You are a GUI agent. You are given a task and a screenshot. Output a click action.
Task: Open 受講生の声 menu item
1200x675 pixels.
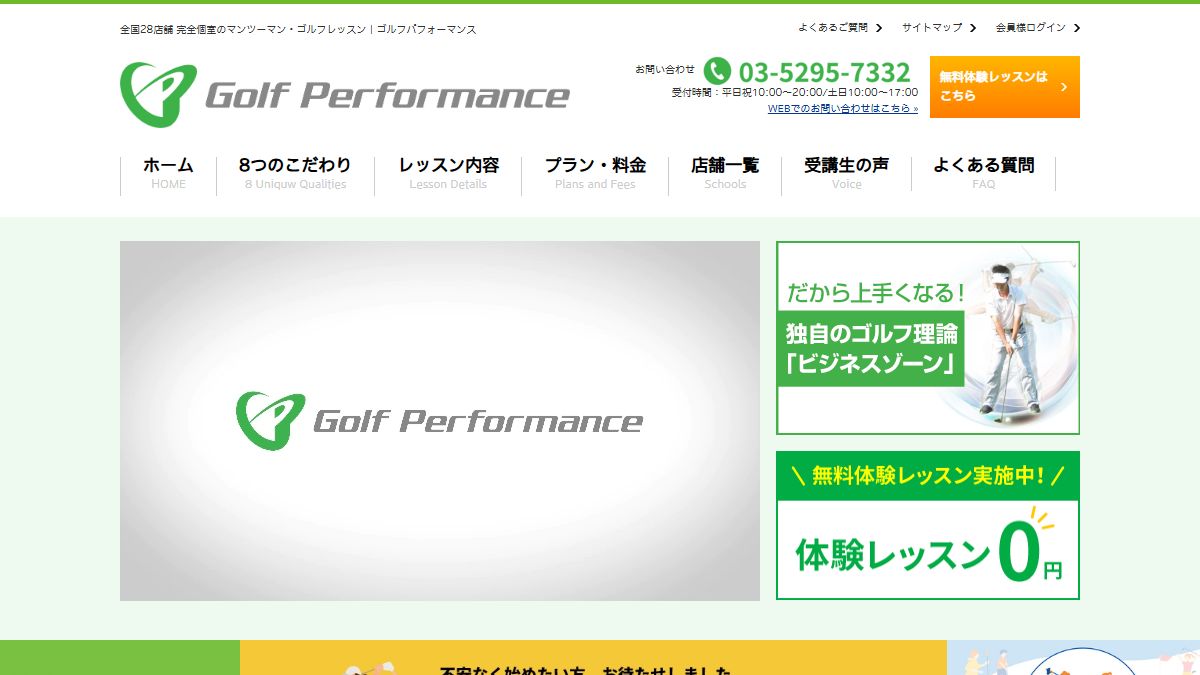click(846, 173)
